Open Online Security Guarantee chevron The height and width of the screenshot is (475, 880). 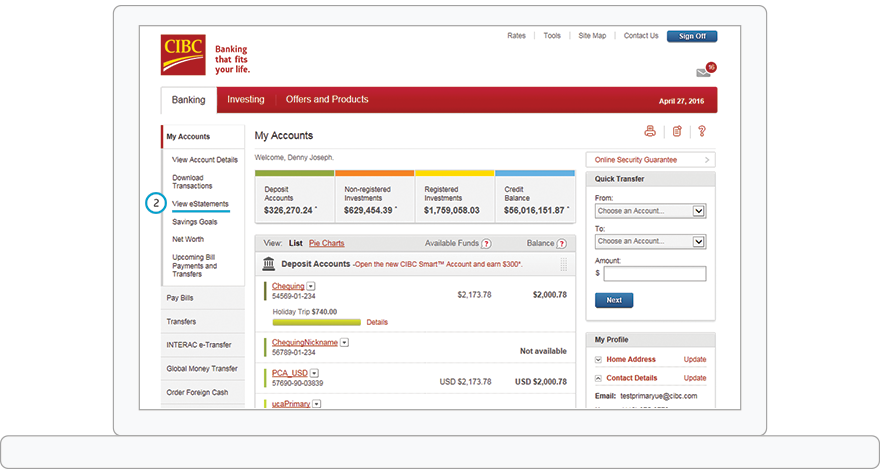(707, 160)
